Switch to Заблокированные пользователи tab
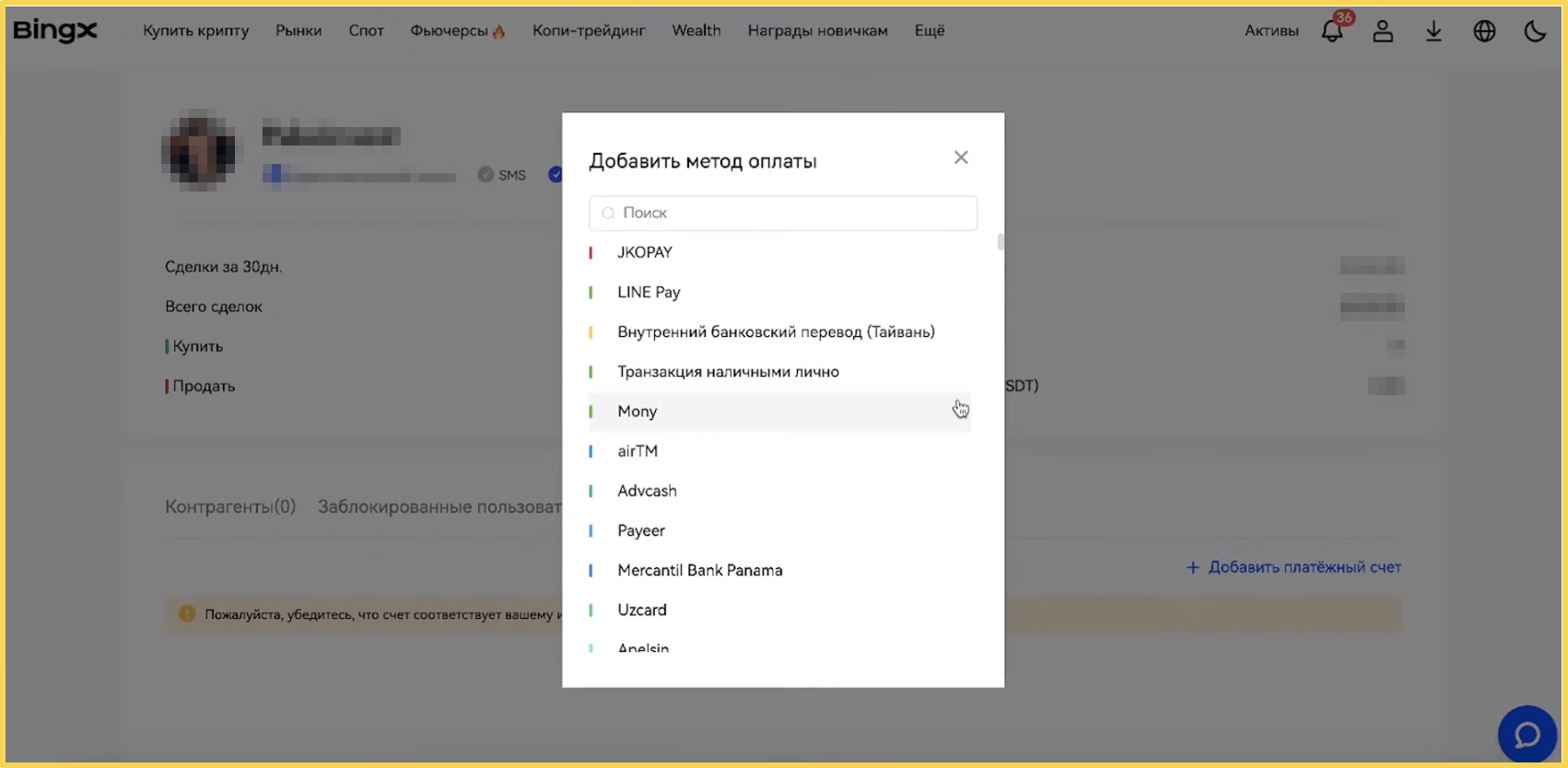Screen dimensions: 1568x768 pos(439,506)
